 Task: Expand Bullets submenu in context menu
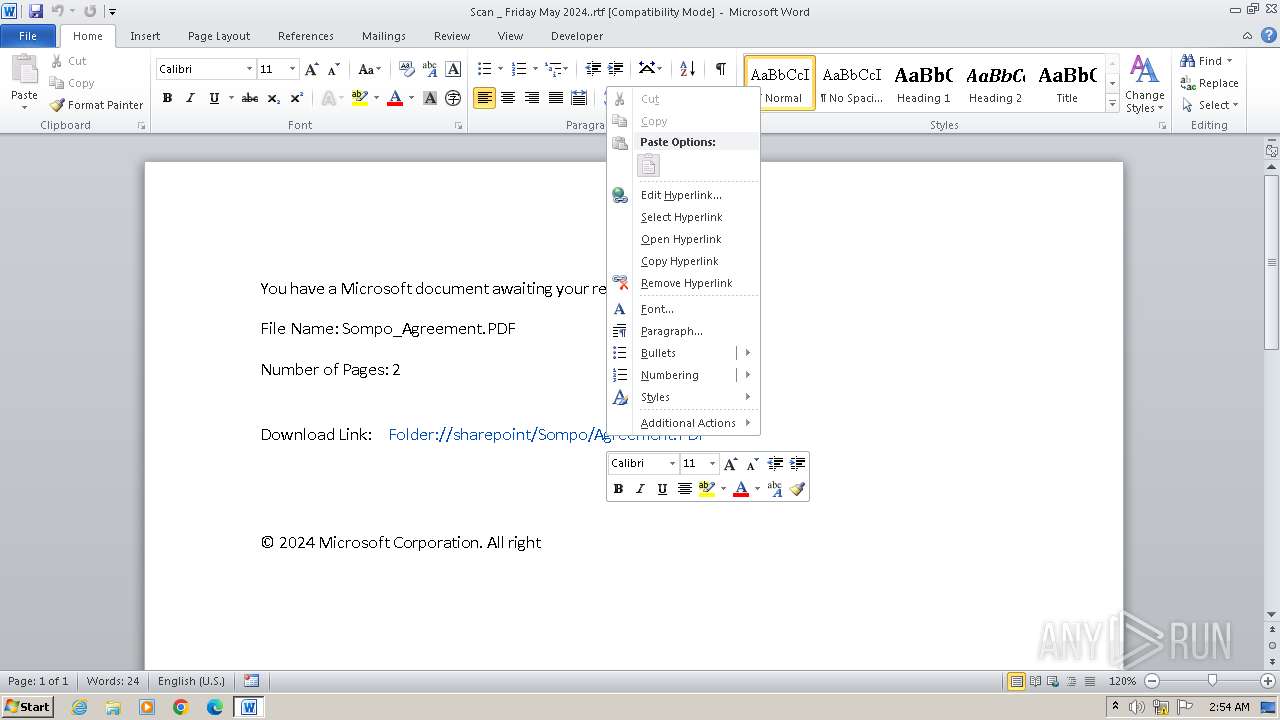click(748, 353)
